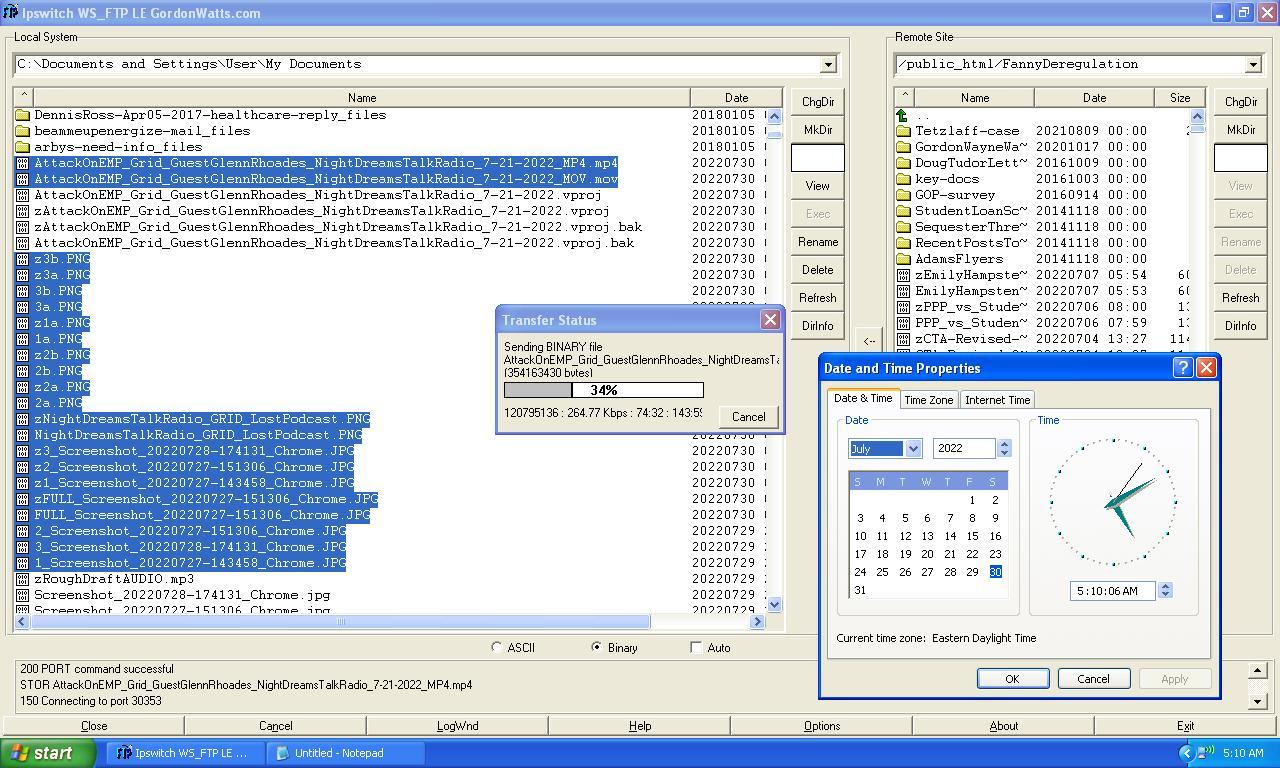The height and width of the screenshot is (768, 1280).
Task: Click the AdamsFlyers remote folder icon
Action: pyautogui.click(x=903, y=259)
